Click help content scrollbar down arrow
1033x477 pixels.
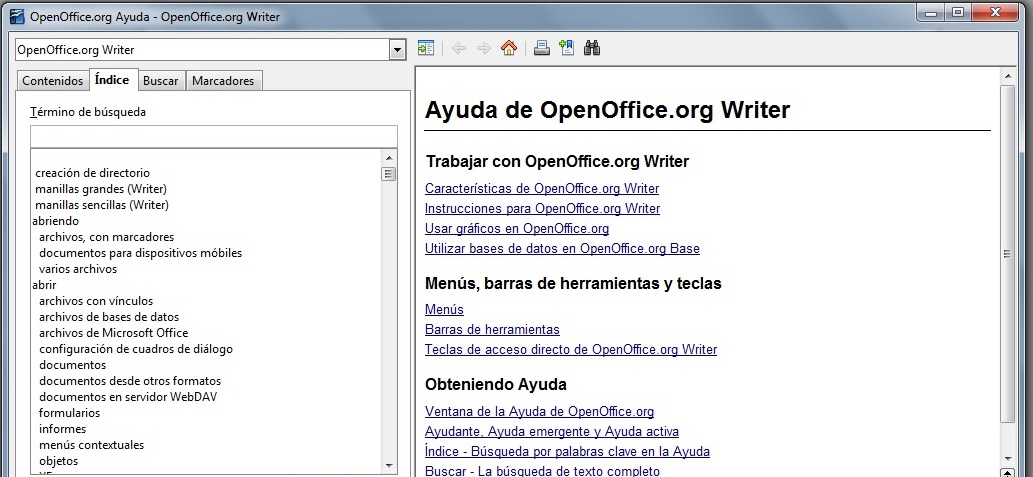click(x=1007, y=457)
